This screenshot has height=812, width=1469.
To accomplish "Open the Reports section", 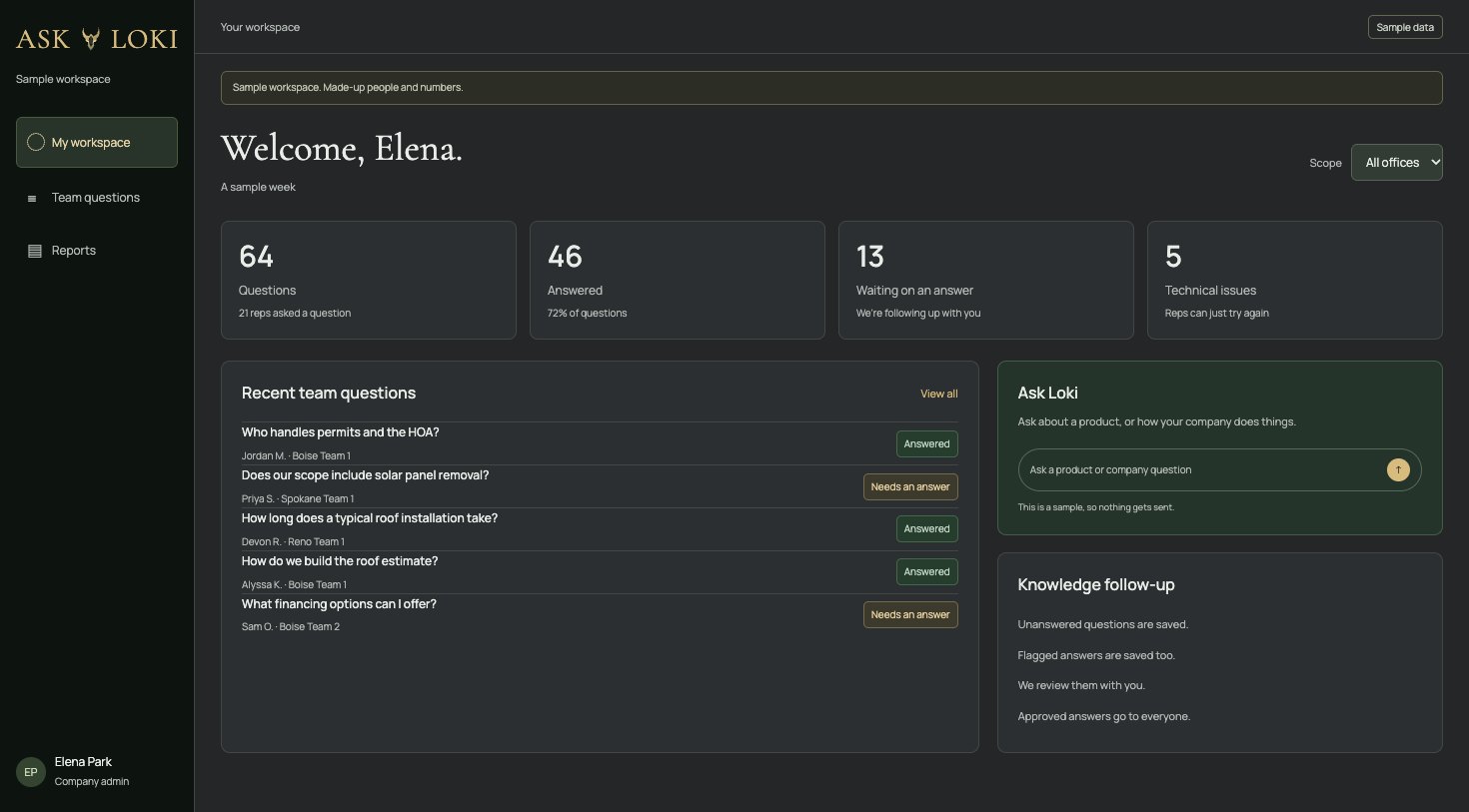I will click(97, 251).
